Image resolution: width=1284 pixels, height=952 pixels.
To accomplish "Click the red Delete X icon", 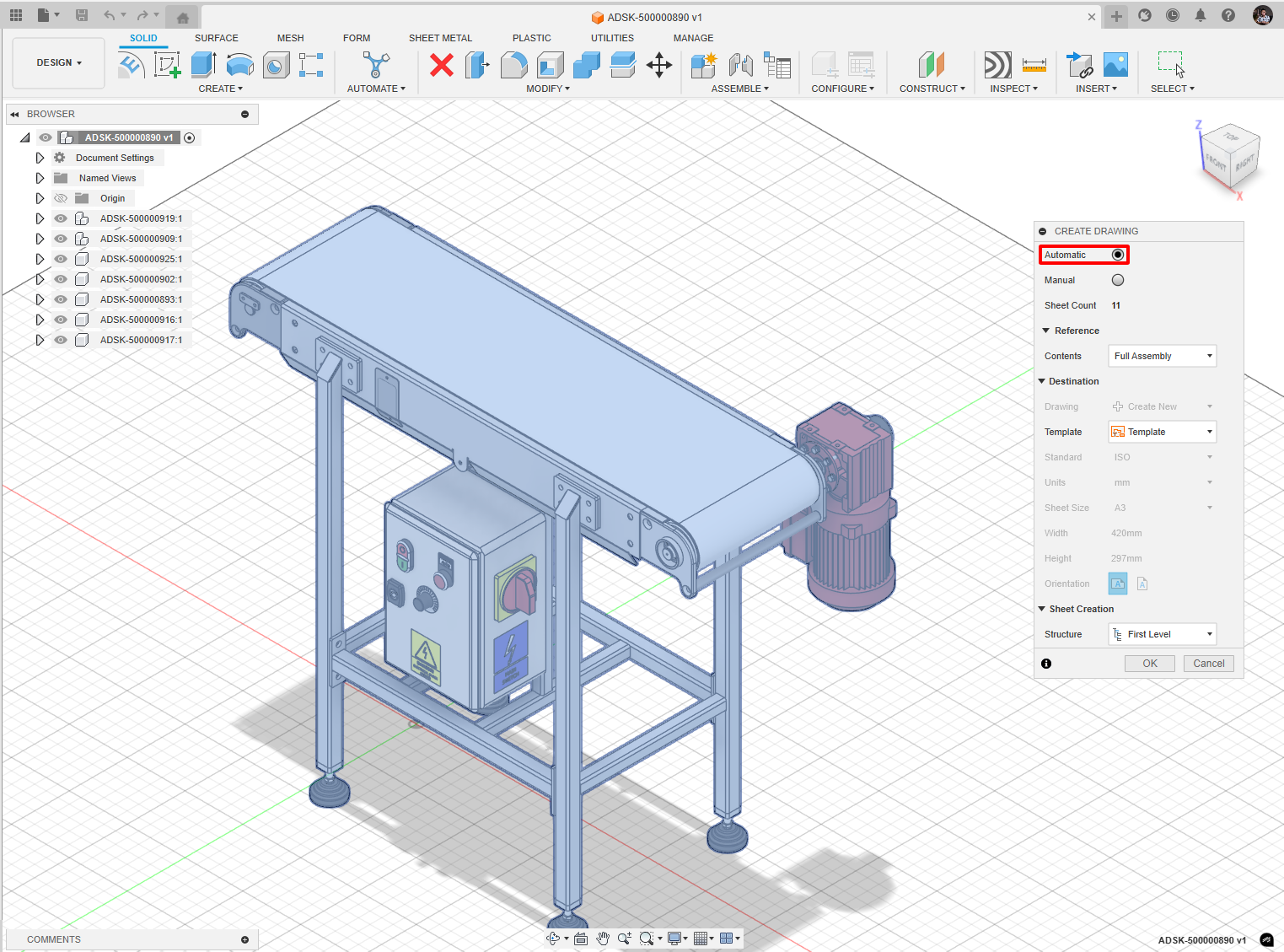I will pyautogui.click(x=441, y=65).
